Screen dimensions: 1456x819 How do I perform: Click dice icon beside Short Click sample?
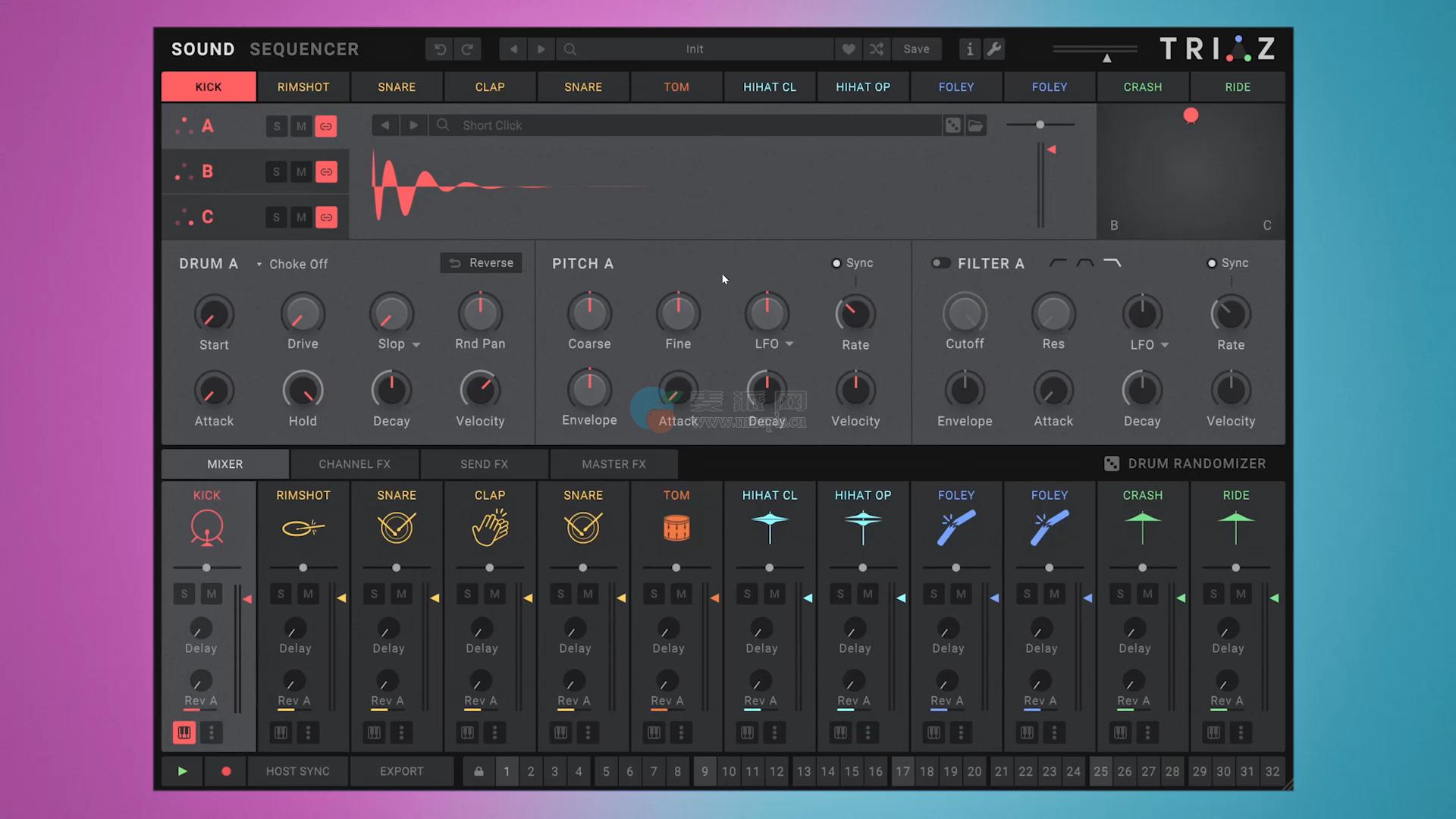click(952, 126)
